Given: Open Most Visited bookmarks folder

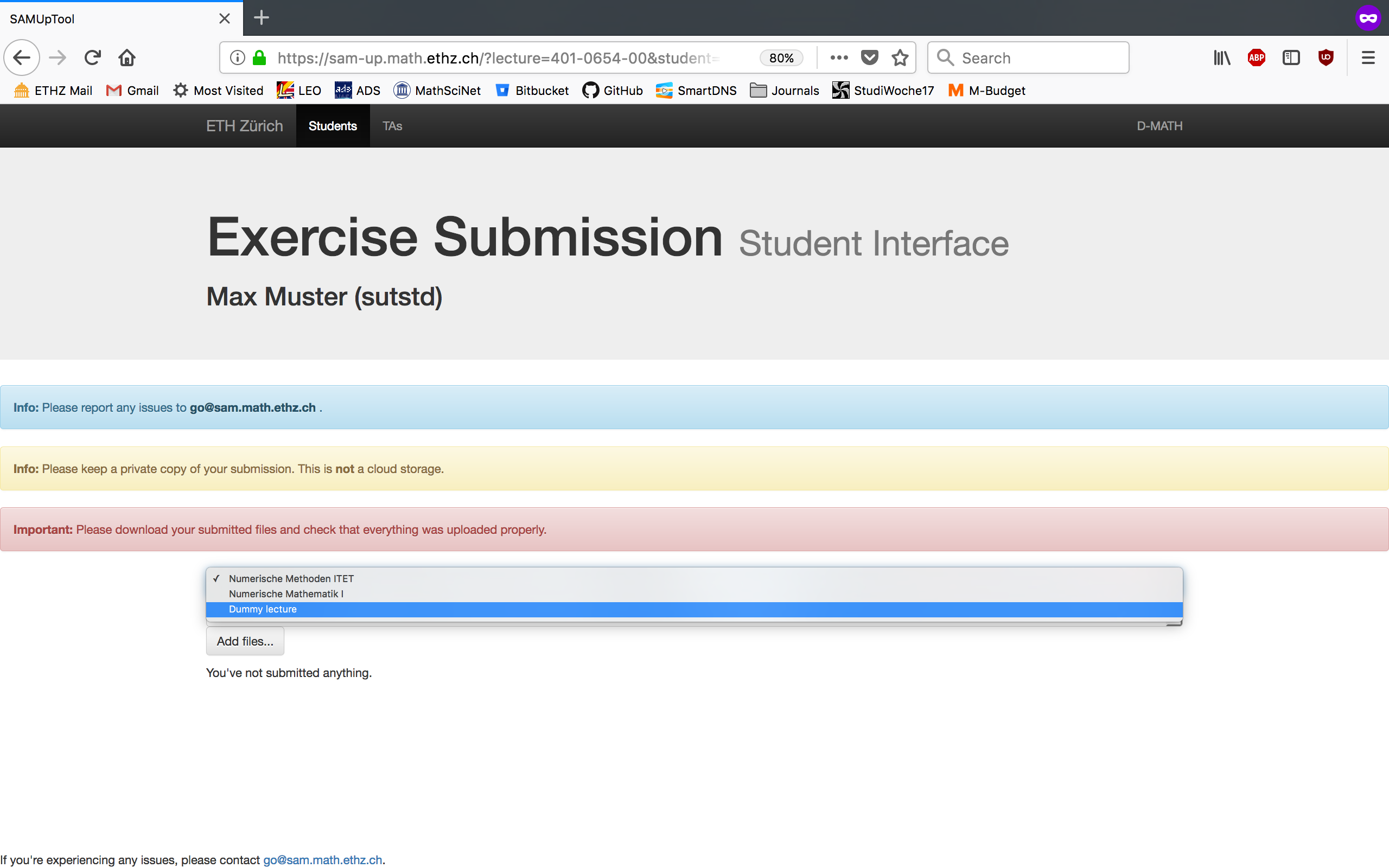Looking at the screenshot, I should [218, 90].
